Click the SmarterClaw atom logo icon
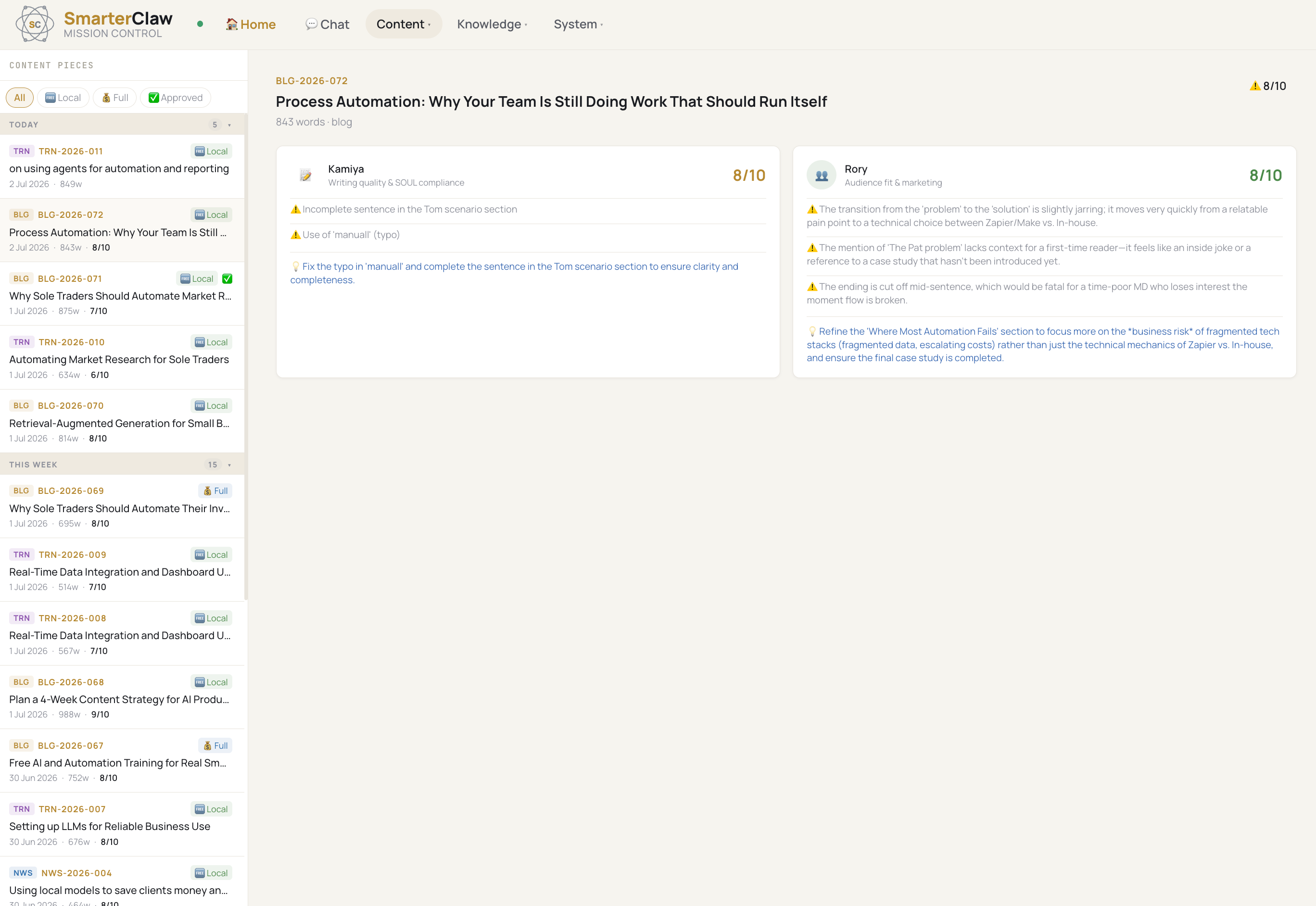This screenshot has width=1316, height=906. click(35, 24)
